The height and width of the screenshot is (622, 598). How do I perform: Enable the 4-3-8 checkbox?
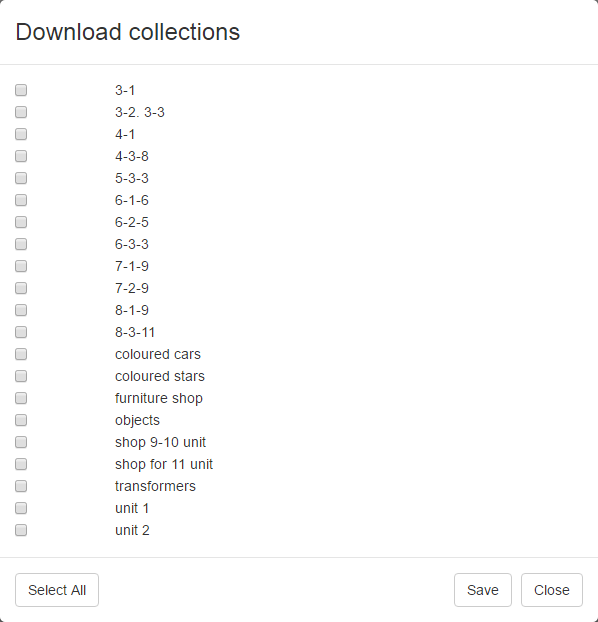pyautogui.click(x=21, y=156)
